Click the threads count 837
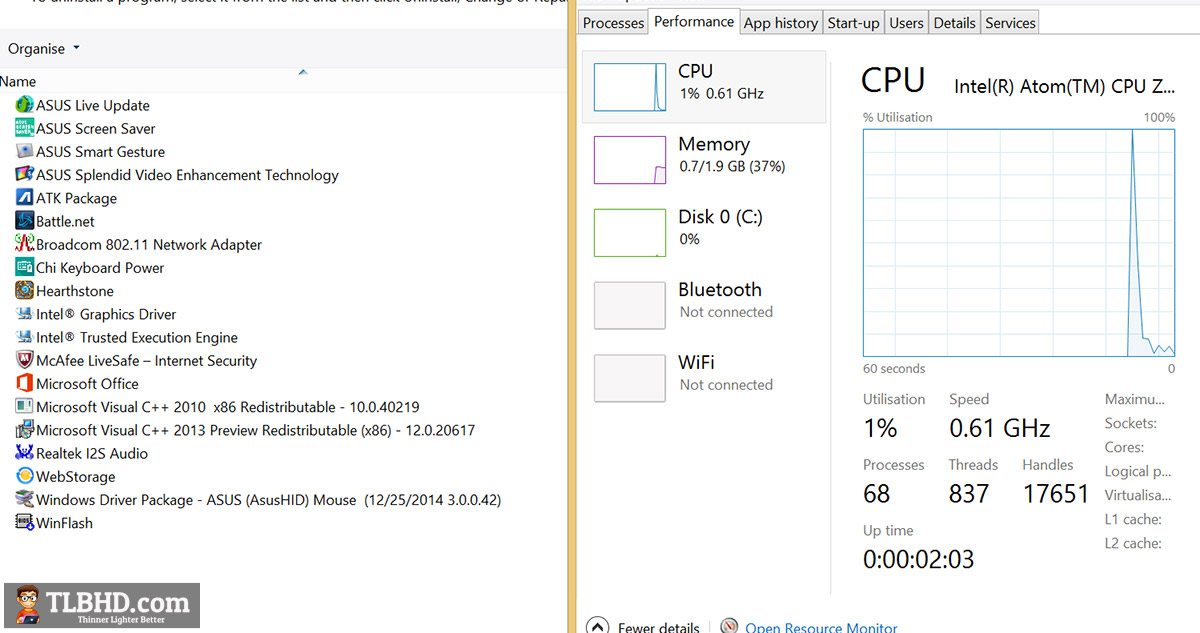Image resolution: width=1200 pixels, height=633 pixels. click(x=969, y=494)
